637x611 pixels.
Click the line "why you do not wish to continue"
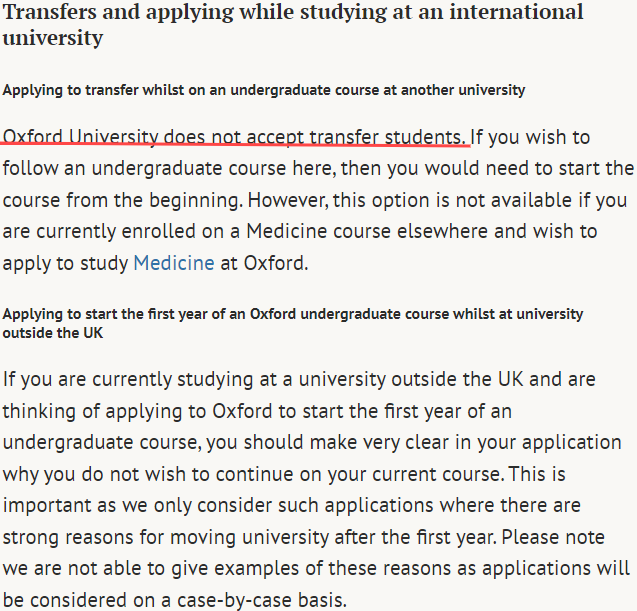(x=284, y=474)
